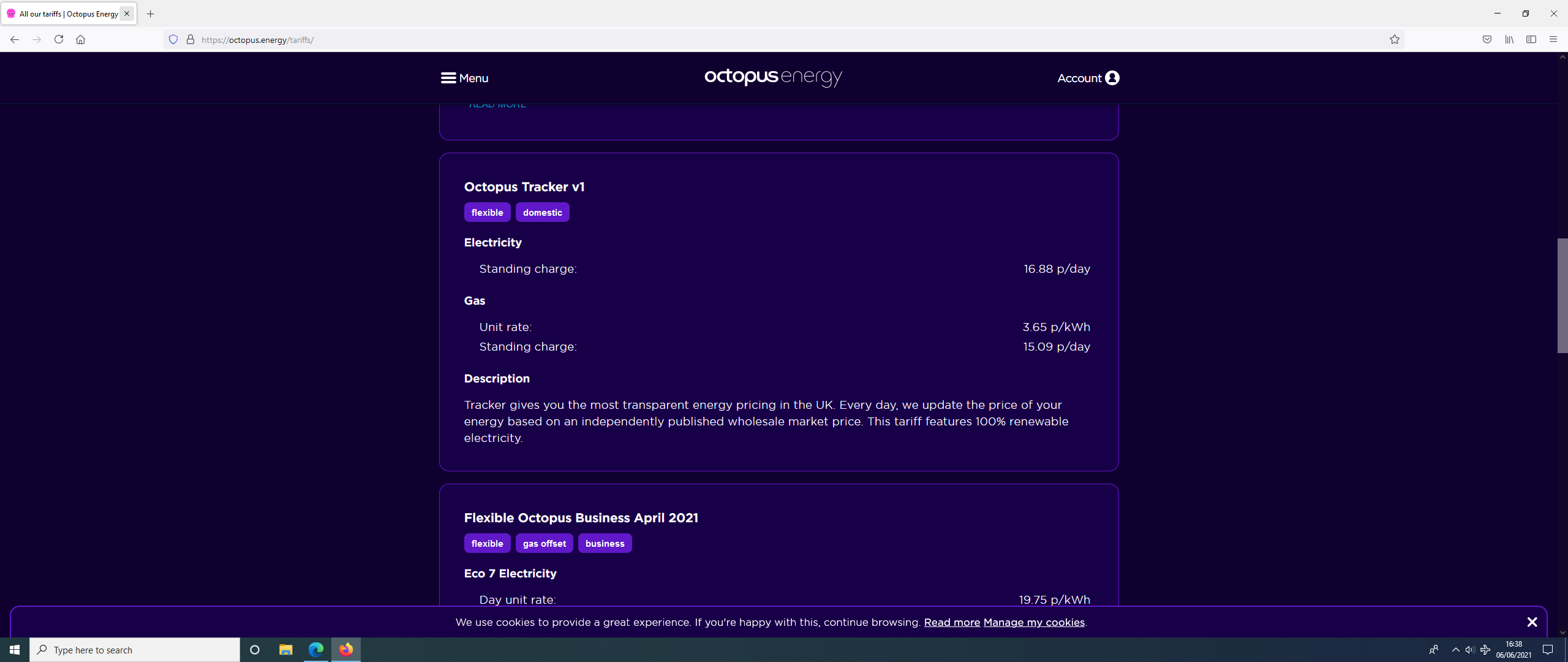The height and width of the screenshot is (662, 1568).
Task: Open Firefox tracking protection shield icon
Action: click(173, 40)
